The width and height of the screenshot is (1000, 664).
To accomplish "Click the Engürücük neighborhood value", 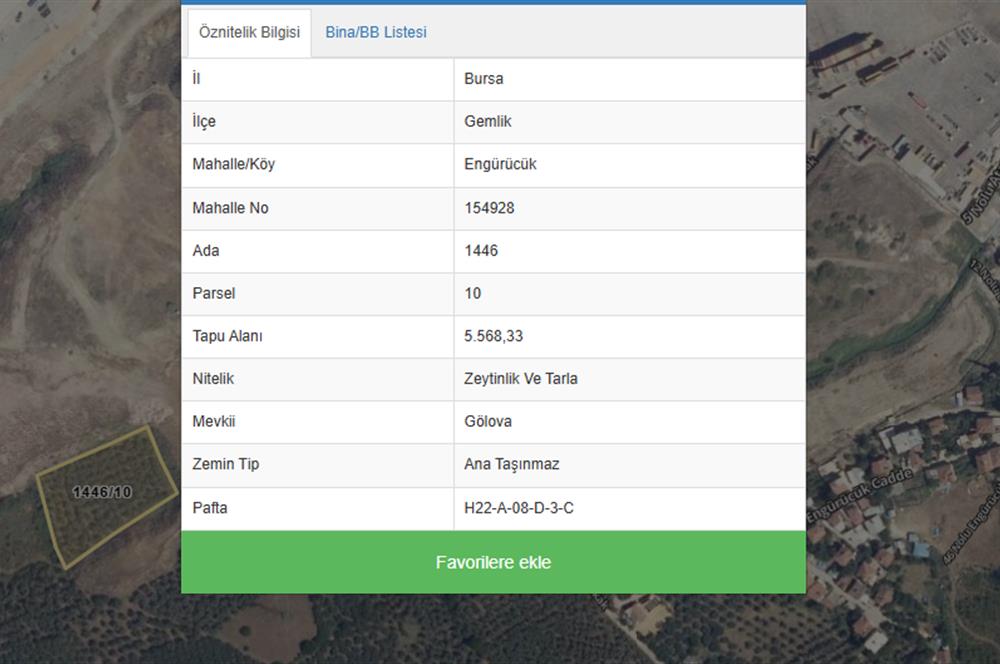I will click(x=500, y=165).
